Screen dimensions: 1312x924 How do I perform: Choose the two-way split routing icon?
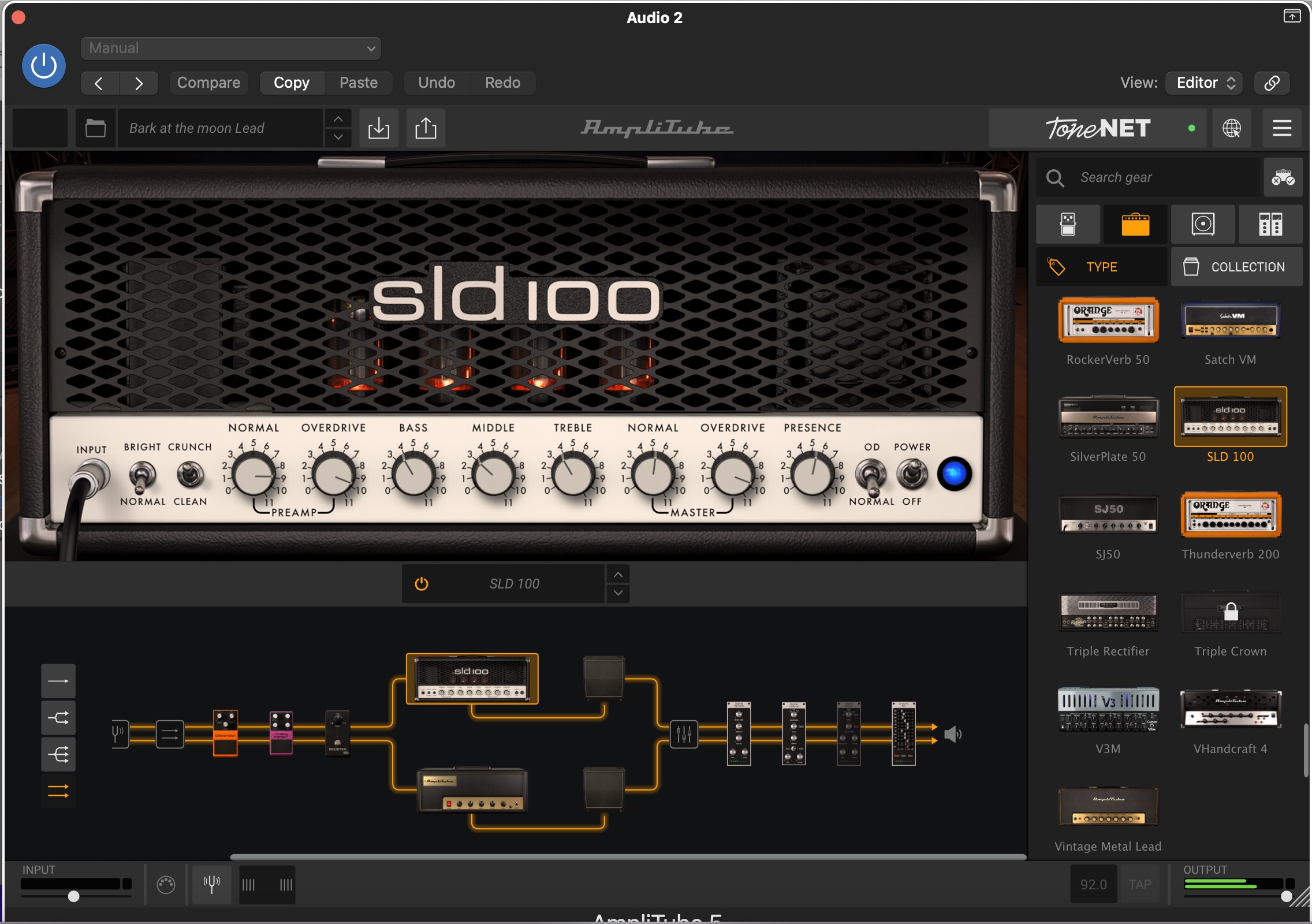pos(58,718)
